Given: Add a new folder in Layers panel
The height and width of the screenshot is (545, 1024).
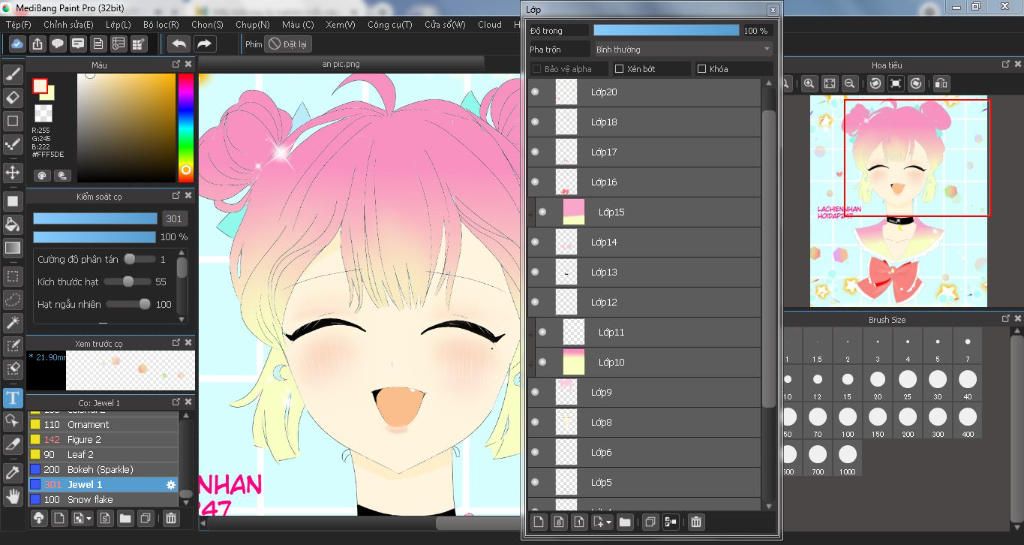Looking at the screenshot, I should [x=625, y=522].
